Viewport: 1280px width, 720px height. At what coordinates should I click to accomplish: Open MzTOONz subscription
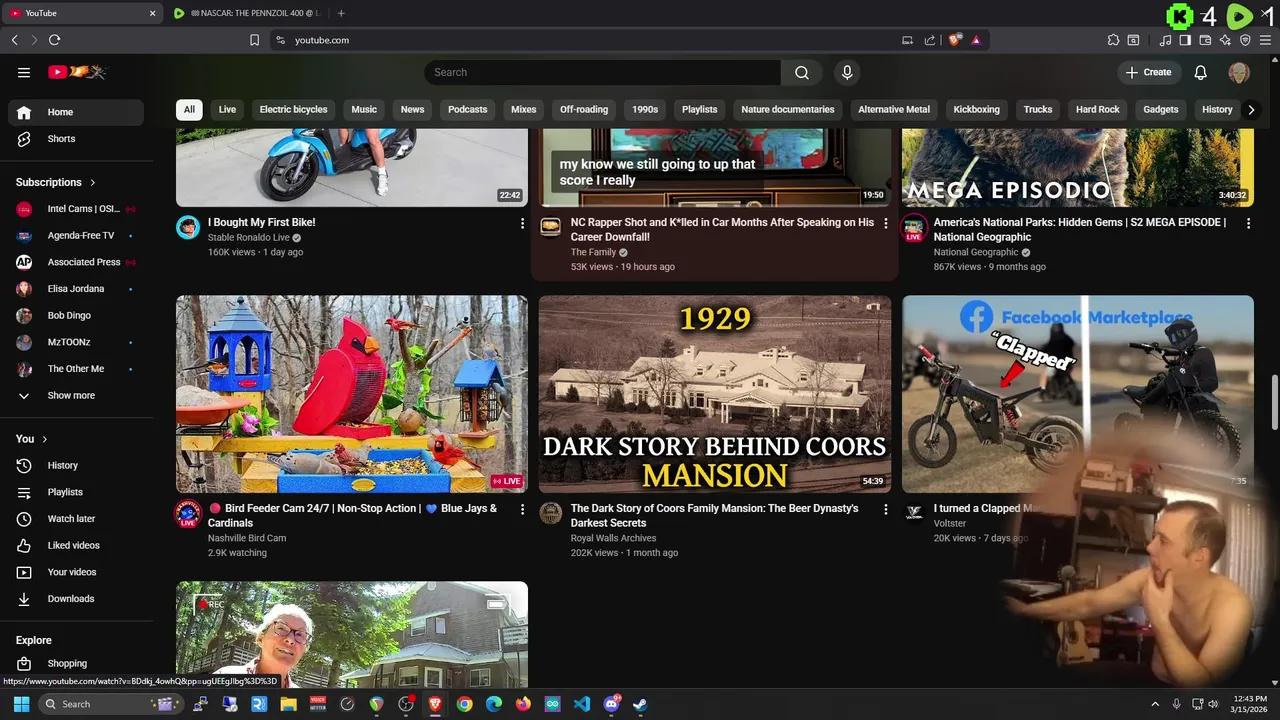[x=76, y=342]
